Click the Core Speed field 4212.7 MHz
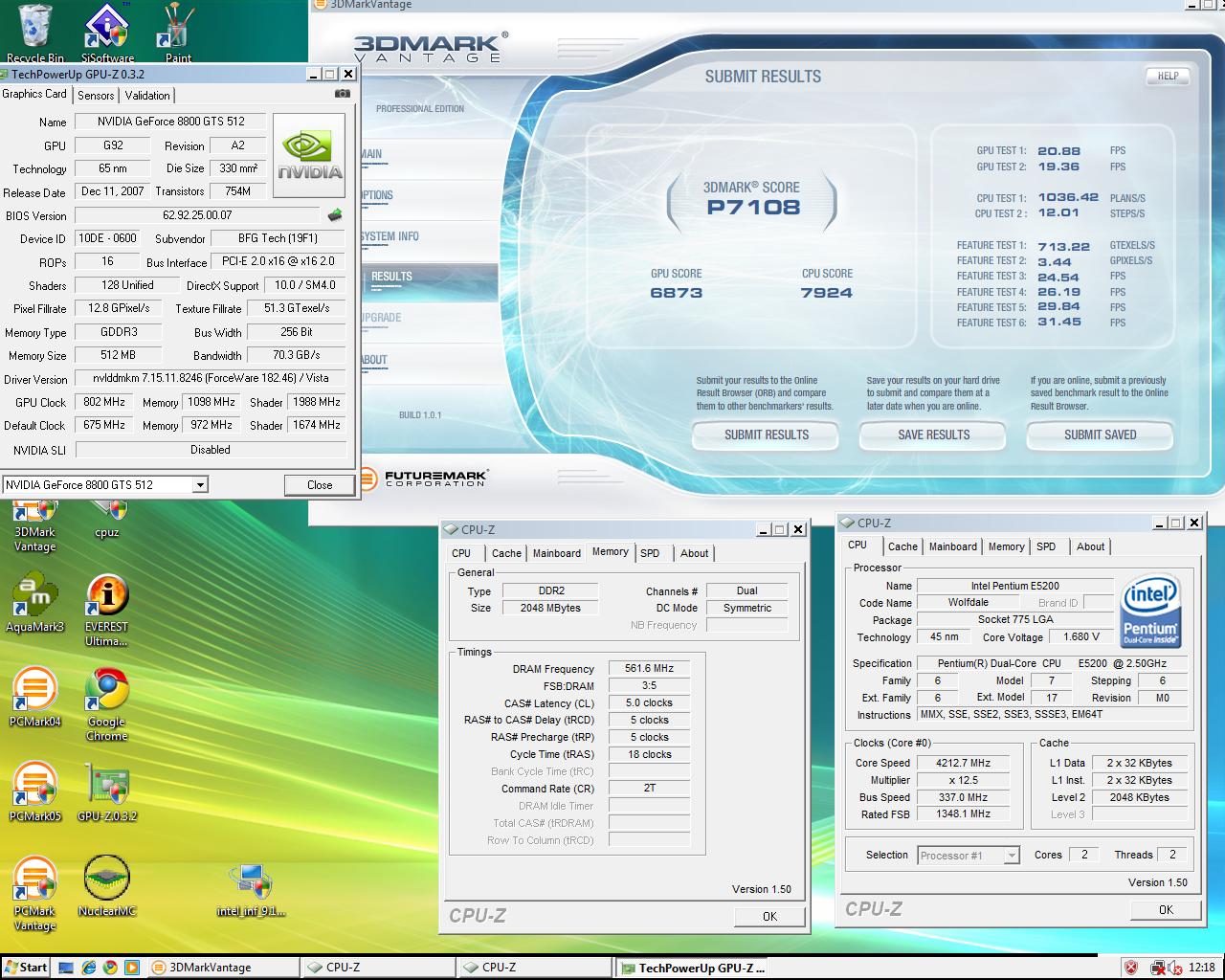The width and height of the screenshot is (1225, 980). click(x=963, y=763)
